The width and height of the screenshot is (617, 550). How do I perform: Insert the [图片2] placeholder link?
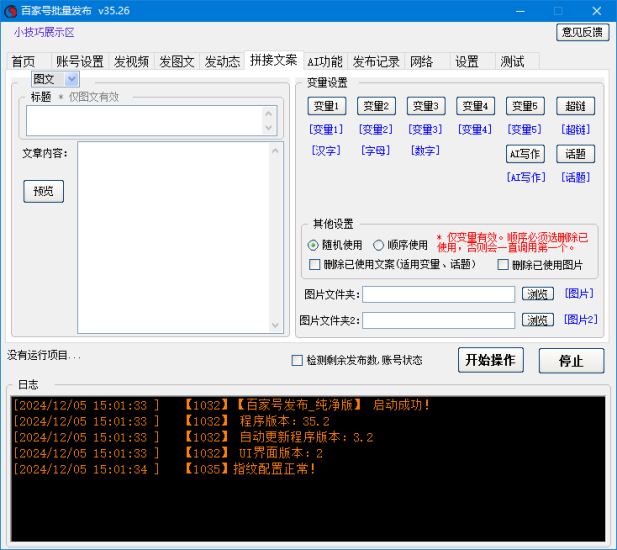point(580,319)
